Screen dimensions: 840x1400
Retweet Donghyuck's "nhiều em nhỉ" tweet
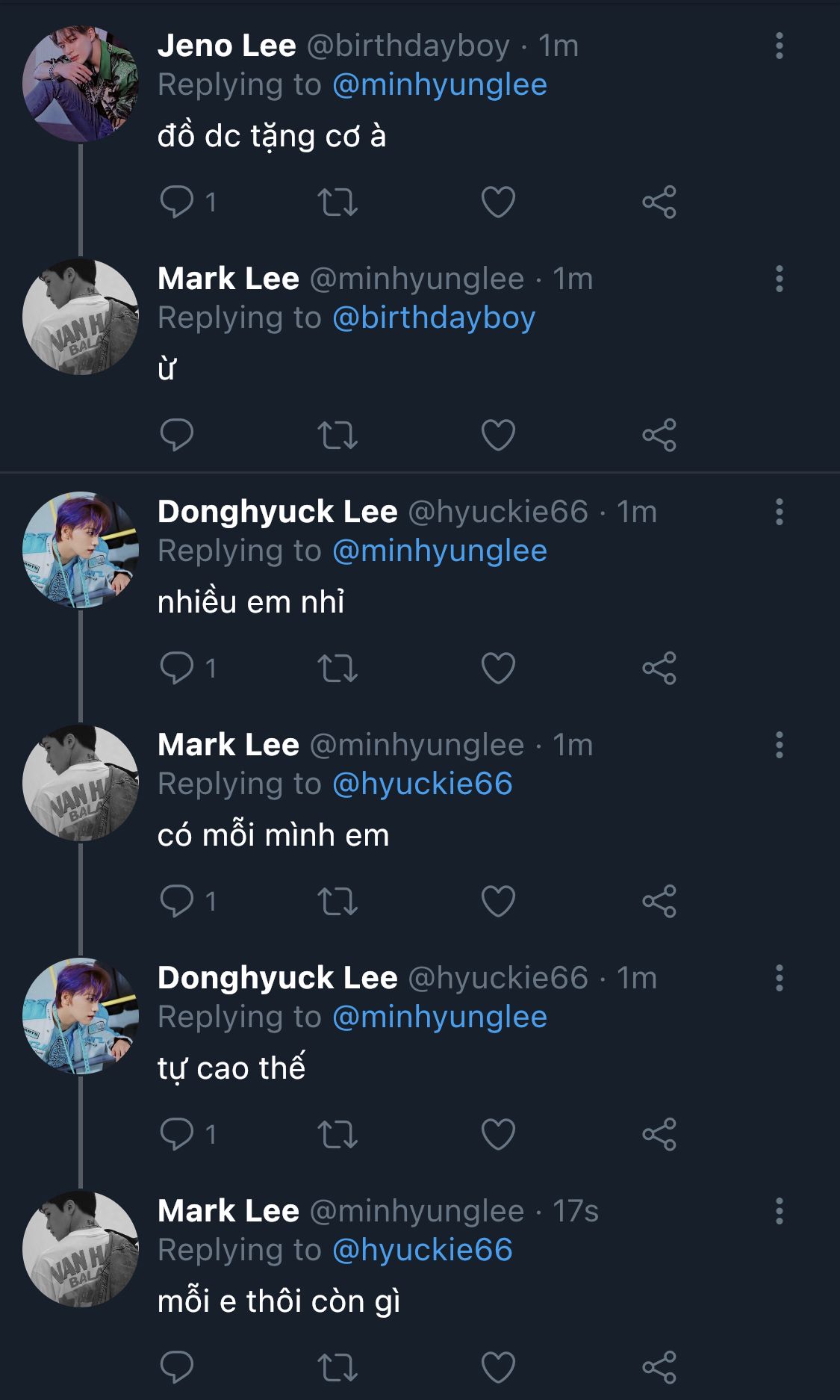point(337,668)
